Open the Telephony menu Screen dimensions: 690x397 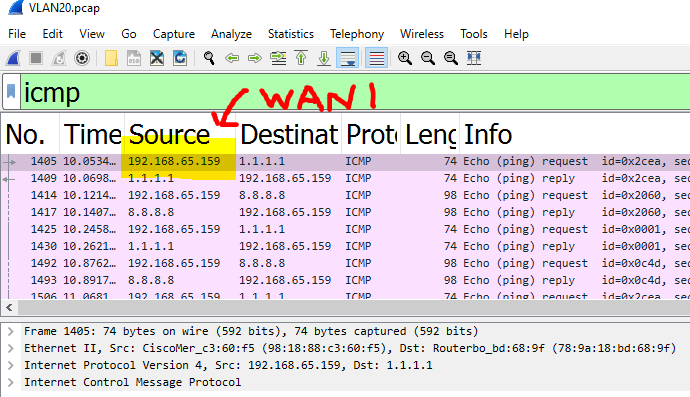pos(357,34)
